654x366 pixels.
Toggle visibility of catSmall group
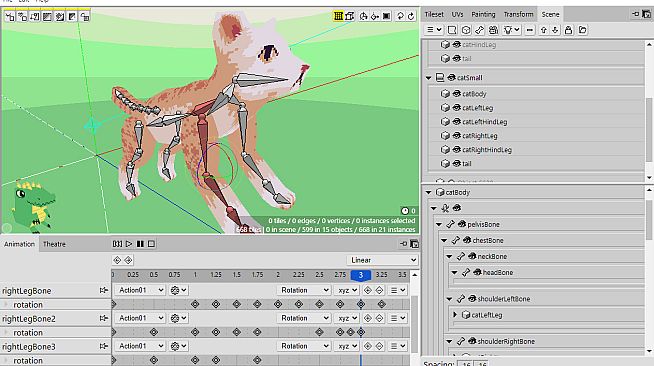tap(451, 78)
